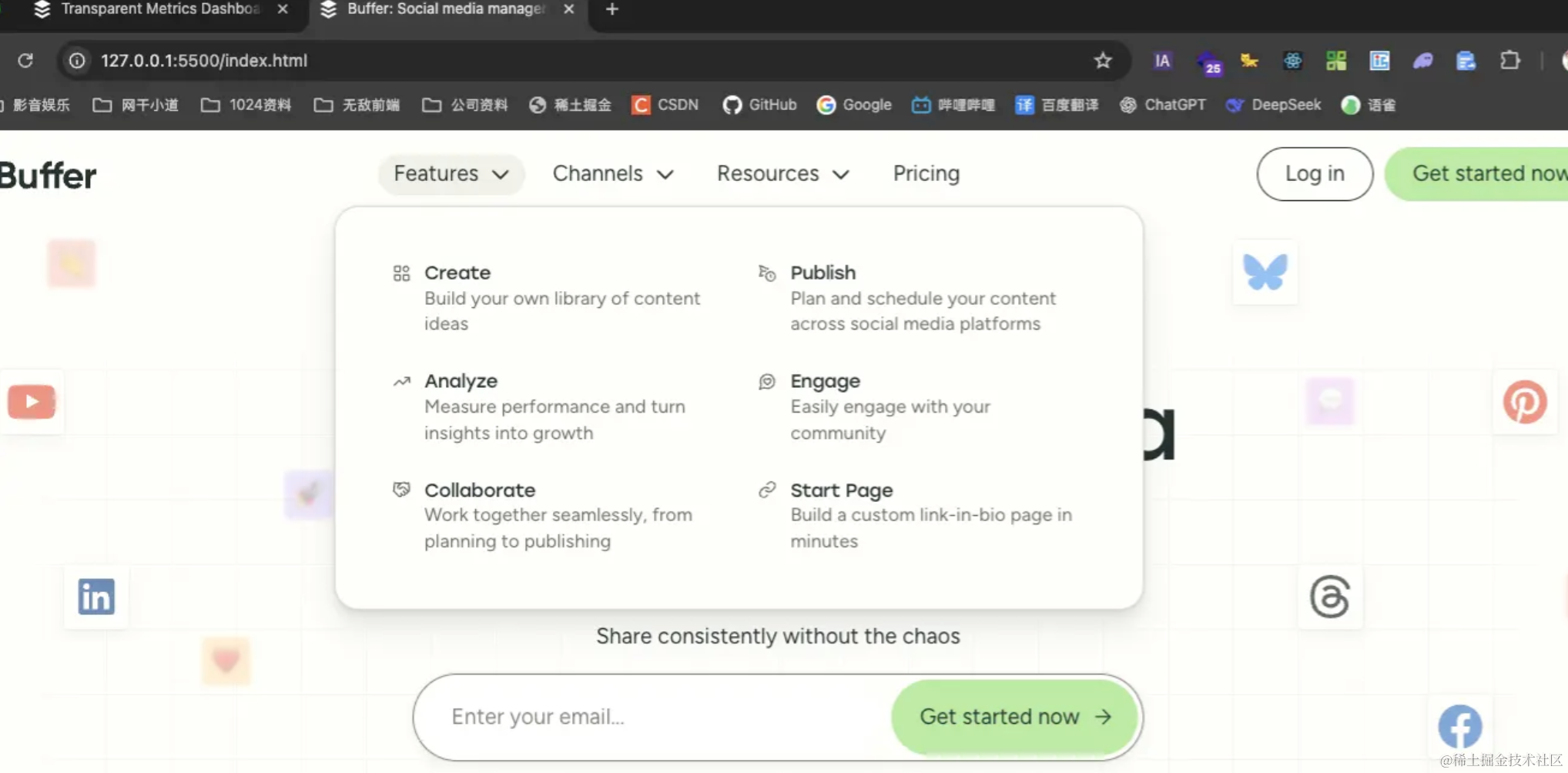The height and width of the screenshot is (773, 1568).
Task: Open the 无敌前端 bookmark folder
Action: click(357, 105)
